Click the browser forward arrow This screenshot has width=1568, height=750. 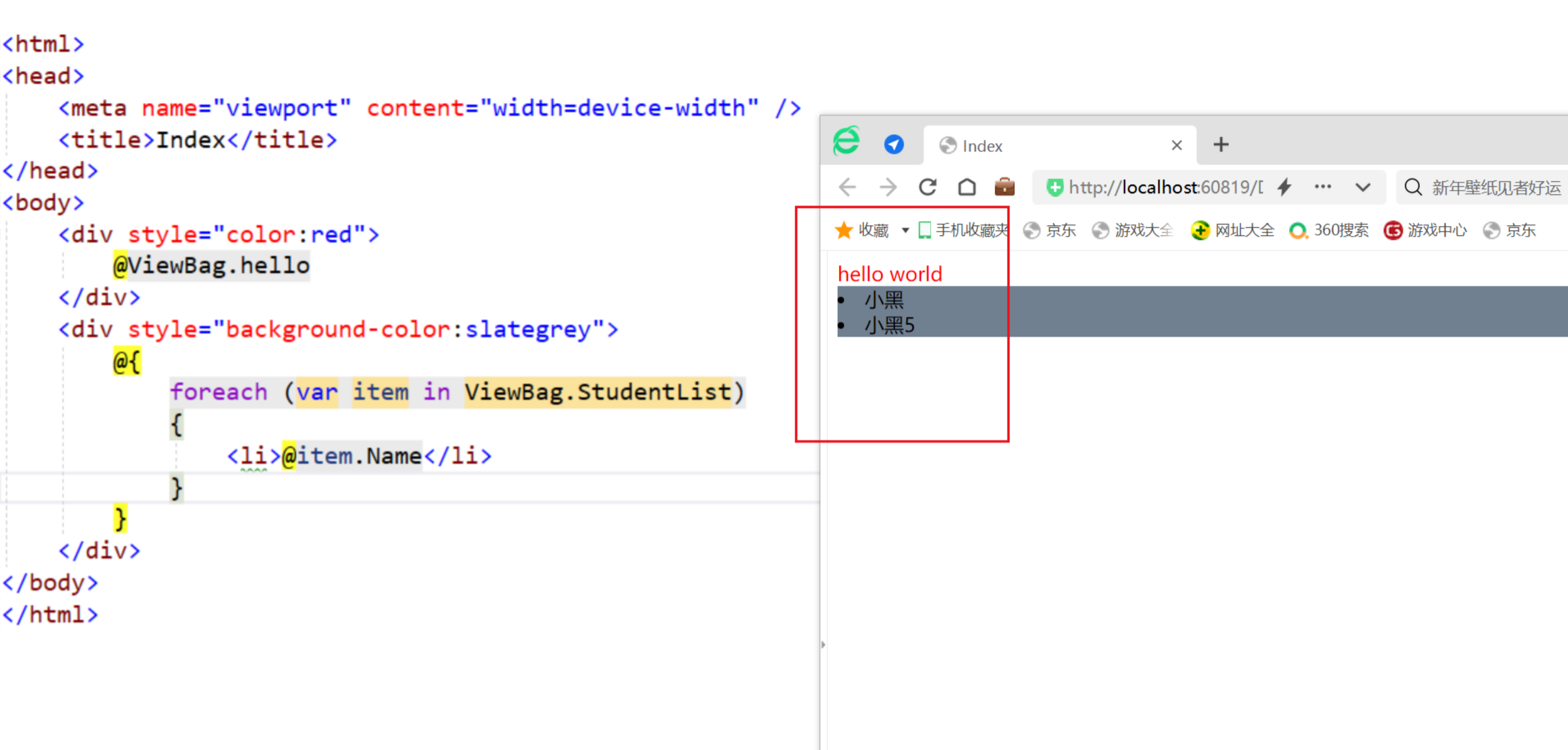[x=888, y=187]
